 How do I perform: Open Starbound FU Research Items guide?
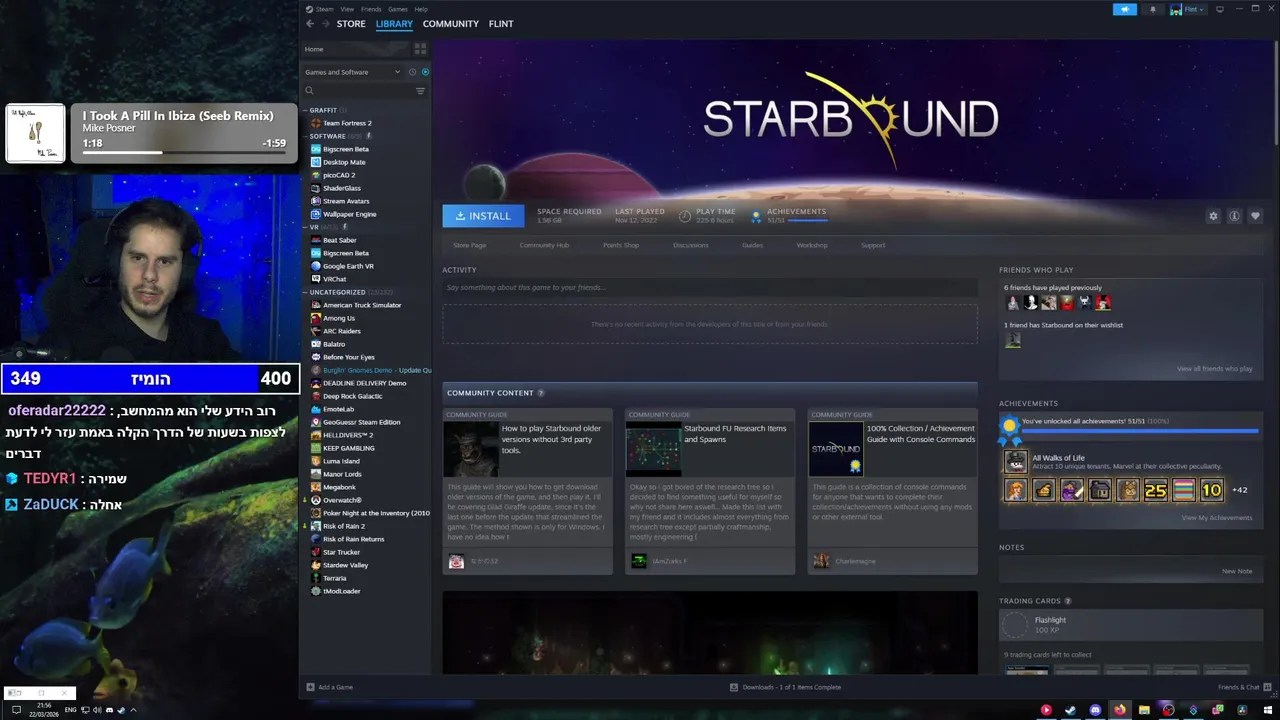[710, 491]
